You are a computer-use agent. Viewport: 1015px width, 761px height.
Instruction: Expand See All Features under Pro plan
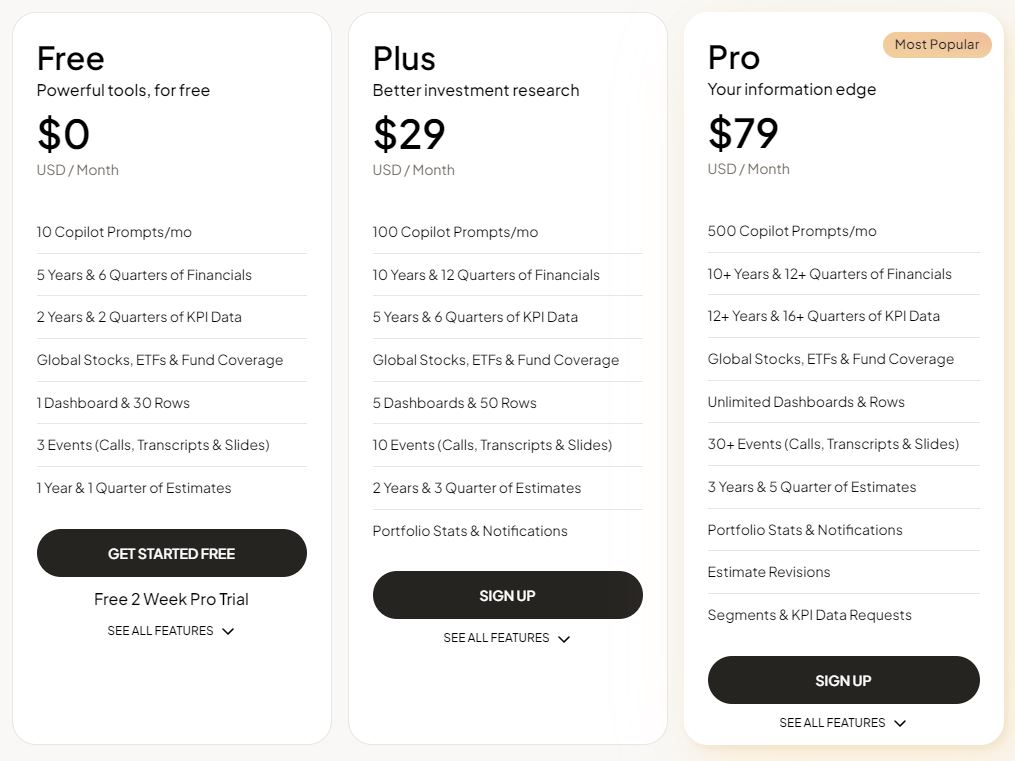point(843,723)
